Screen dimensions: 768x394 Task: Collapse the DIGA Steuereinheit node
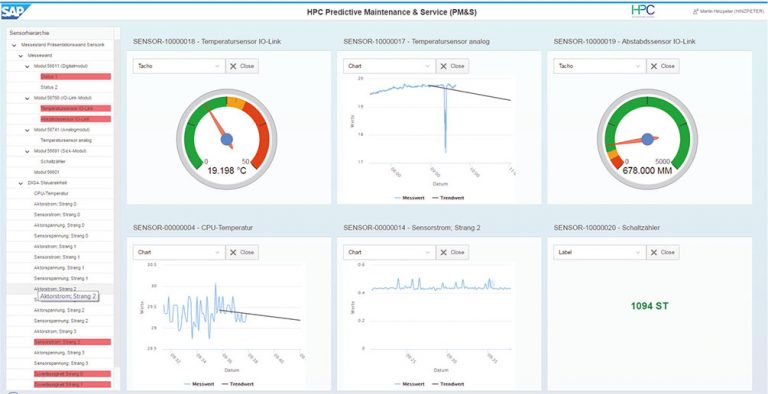coord(21,183)
